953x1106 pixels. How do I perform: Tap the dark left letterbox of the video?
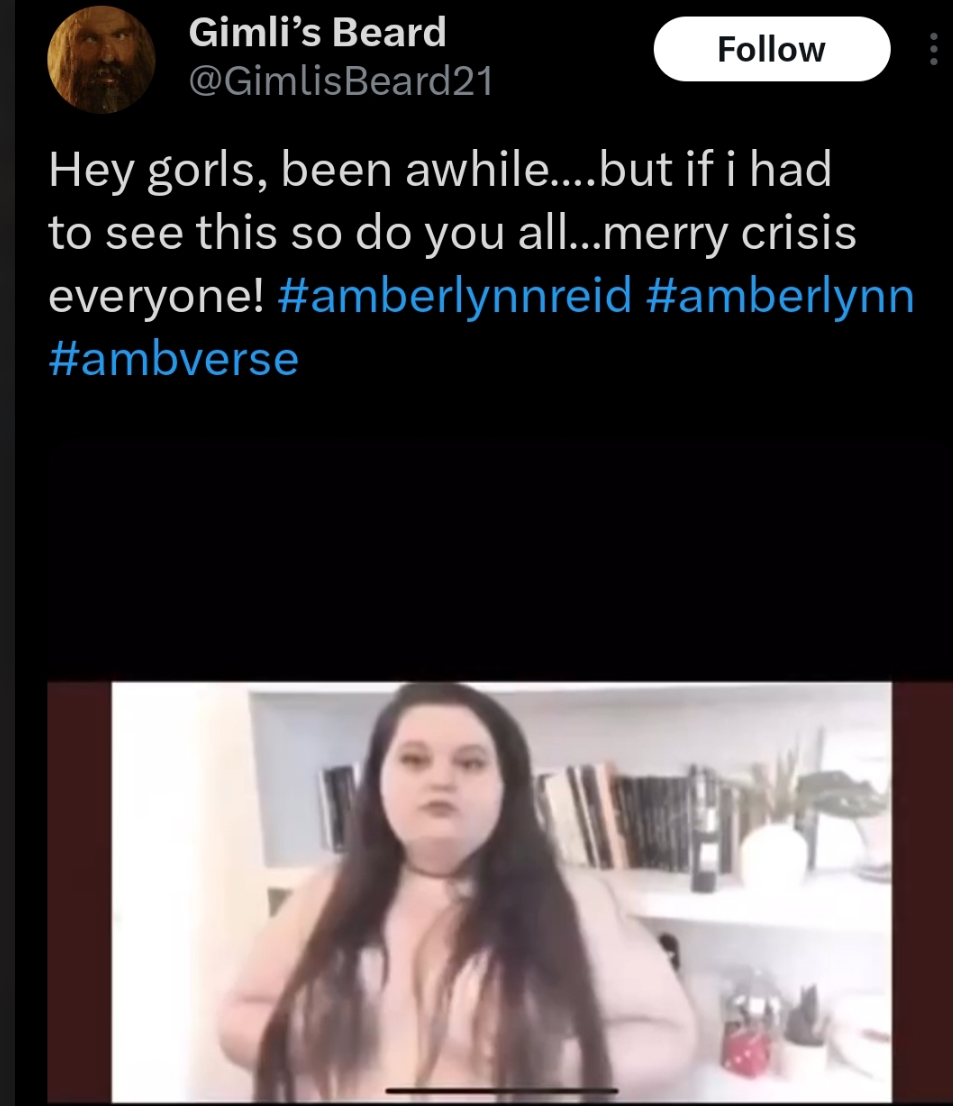point(79,892)
